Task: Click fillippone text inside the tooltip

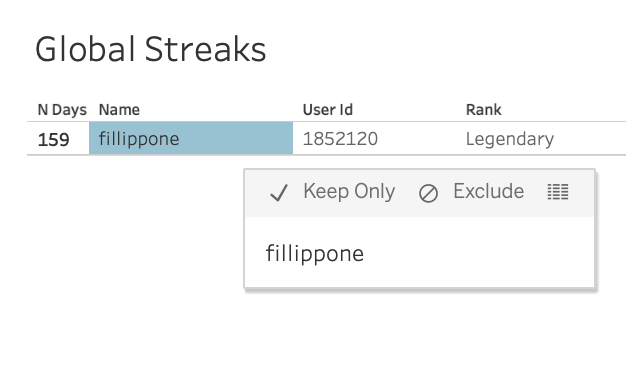Action: pyautogui.click(x=315, y=254)
